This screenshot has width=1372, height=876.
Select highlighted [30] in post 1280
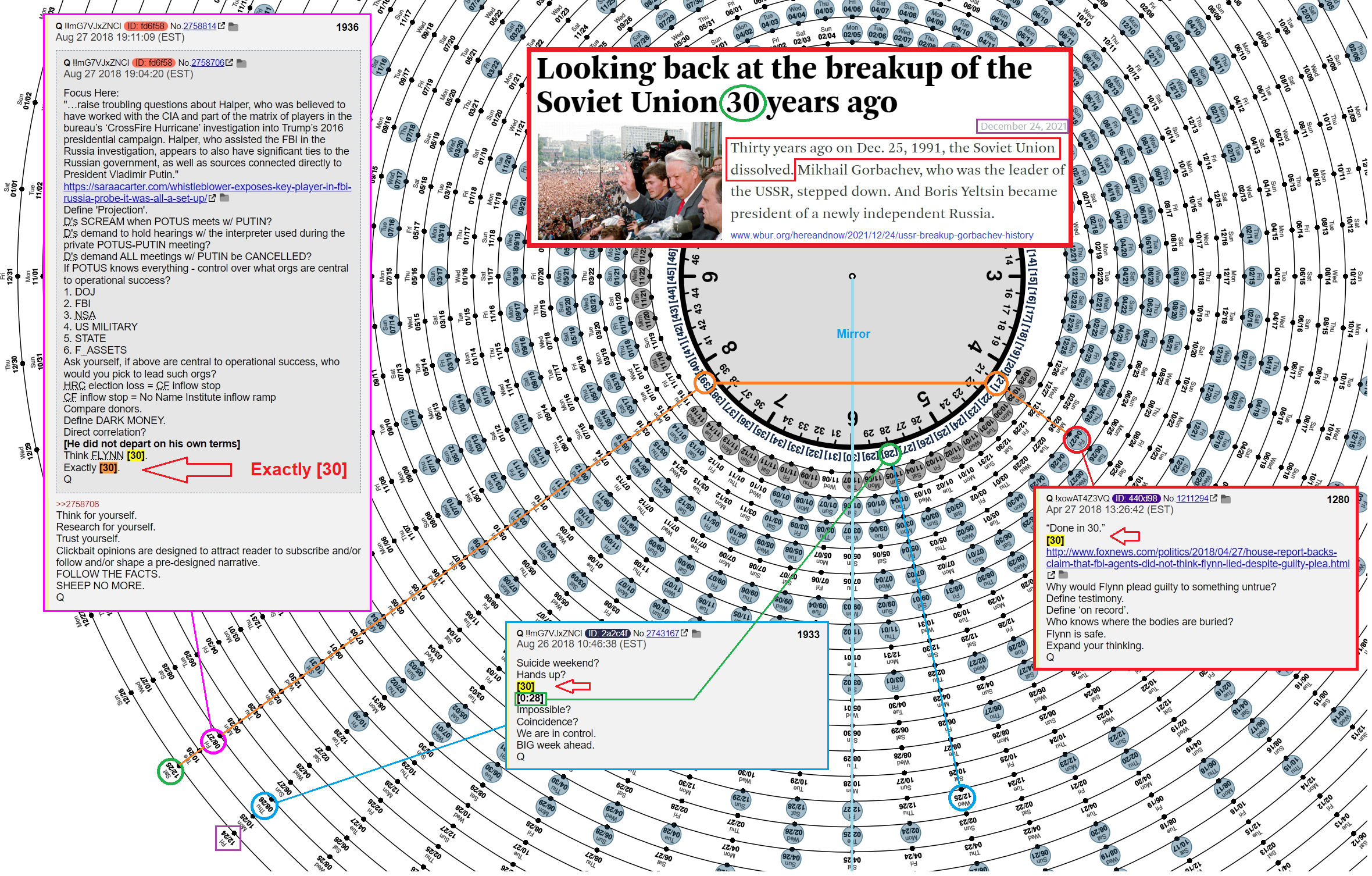1055,540
